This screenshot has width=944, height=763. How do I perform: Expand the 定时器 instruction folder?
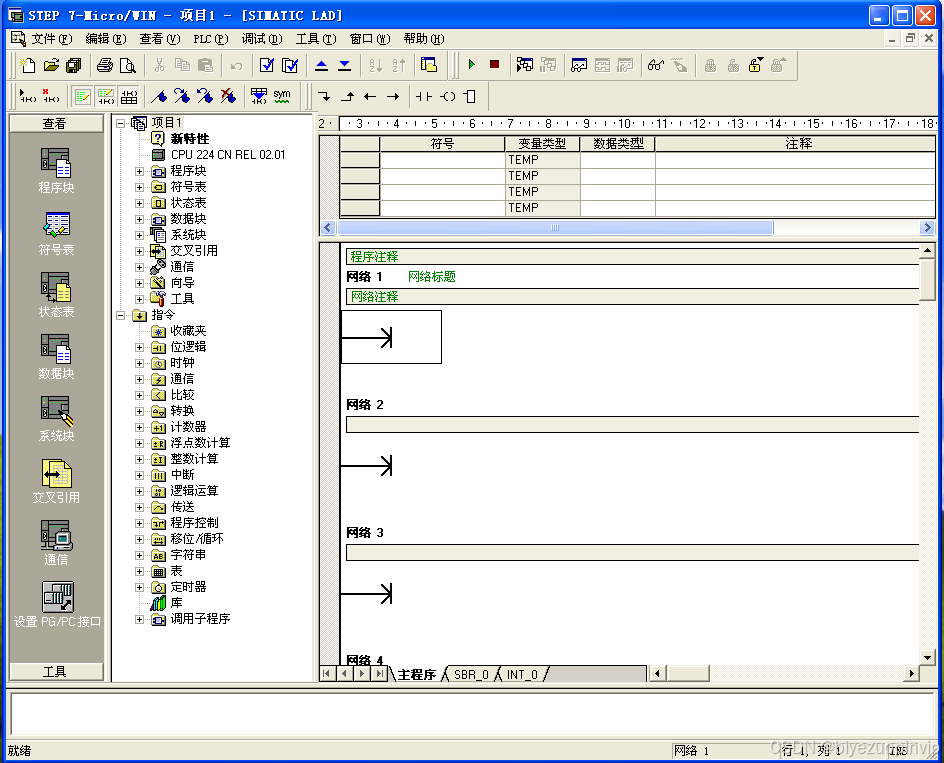pyautogui.click(x=140, y=587)
